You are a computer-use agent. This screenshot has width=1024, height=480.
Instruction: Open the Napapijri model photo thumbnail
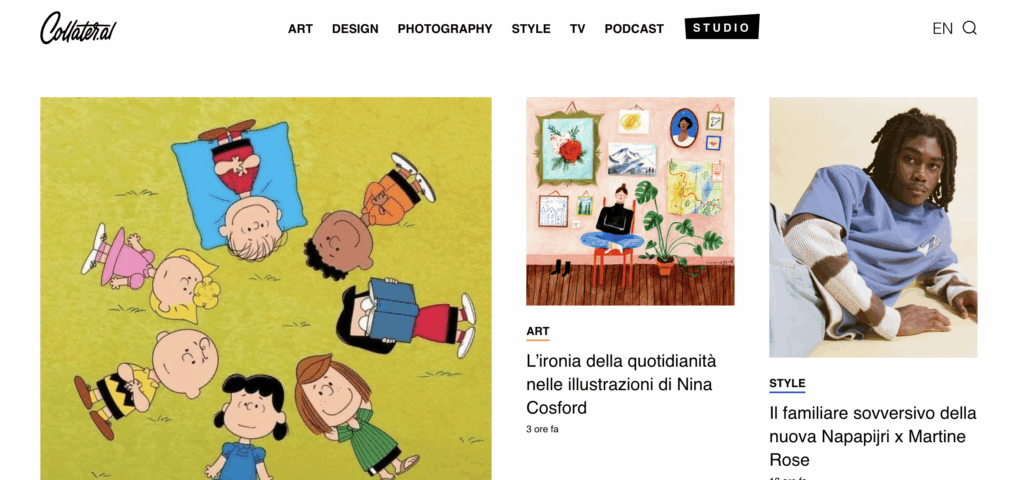pyautogui.click(x=873, y=227)
